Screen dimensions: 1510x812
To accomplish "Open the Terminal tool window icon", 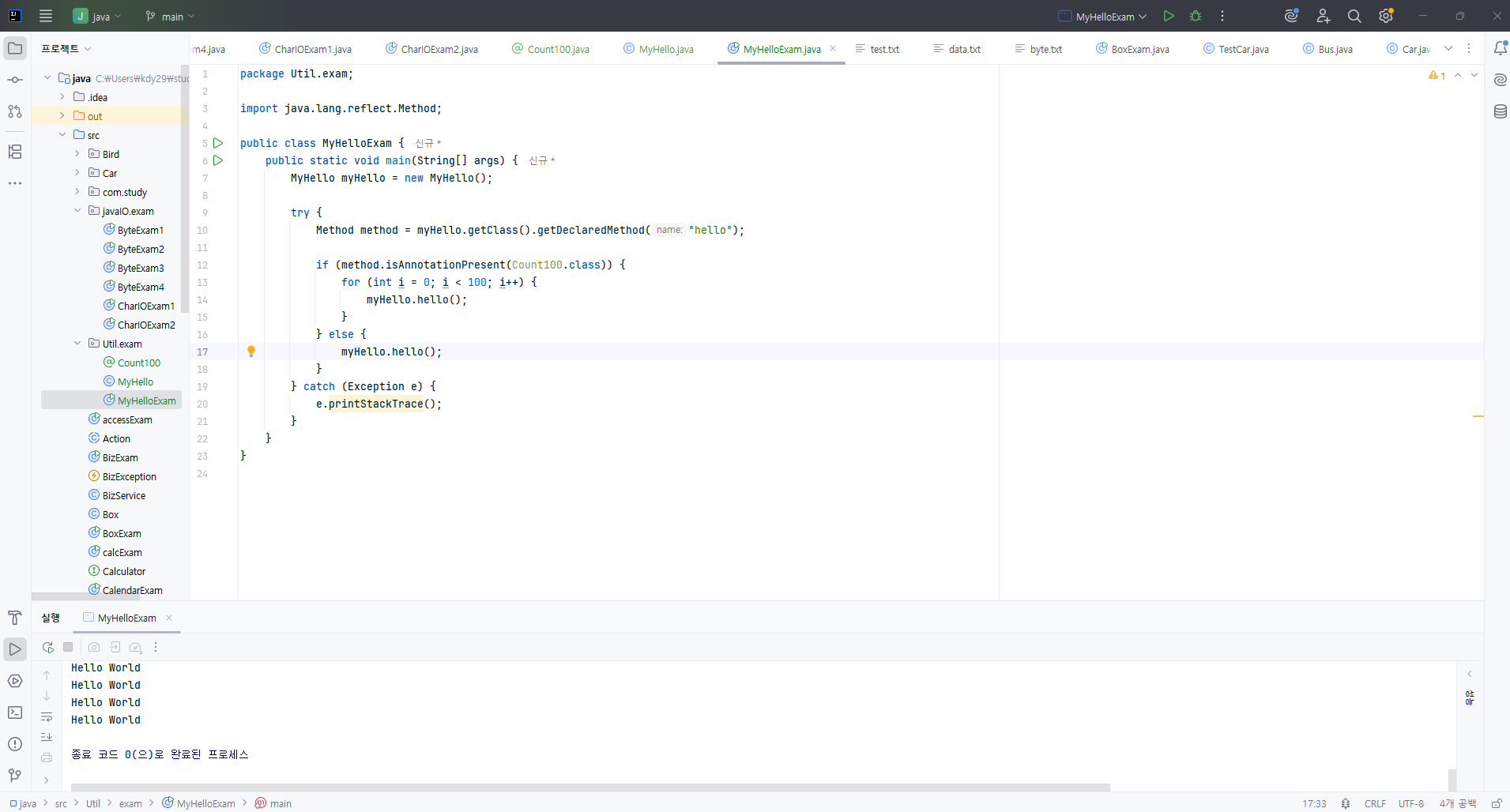I will click(x=15, y=712).
